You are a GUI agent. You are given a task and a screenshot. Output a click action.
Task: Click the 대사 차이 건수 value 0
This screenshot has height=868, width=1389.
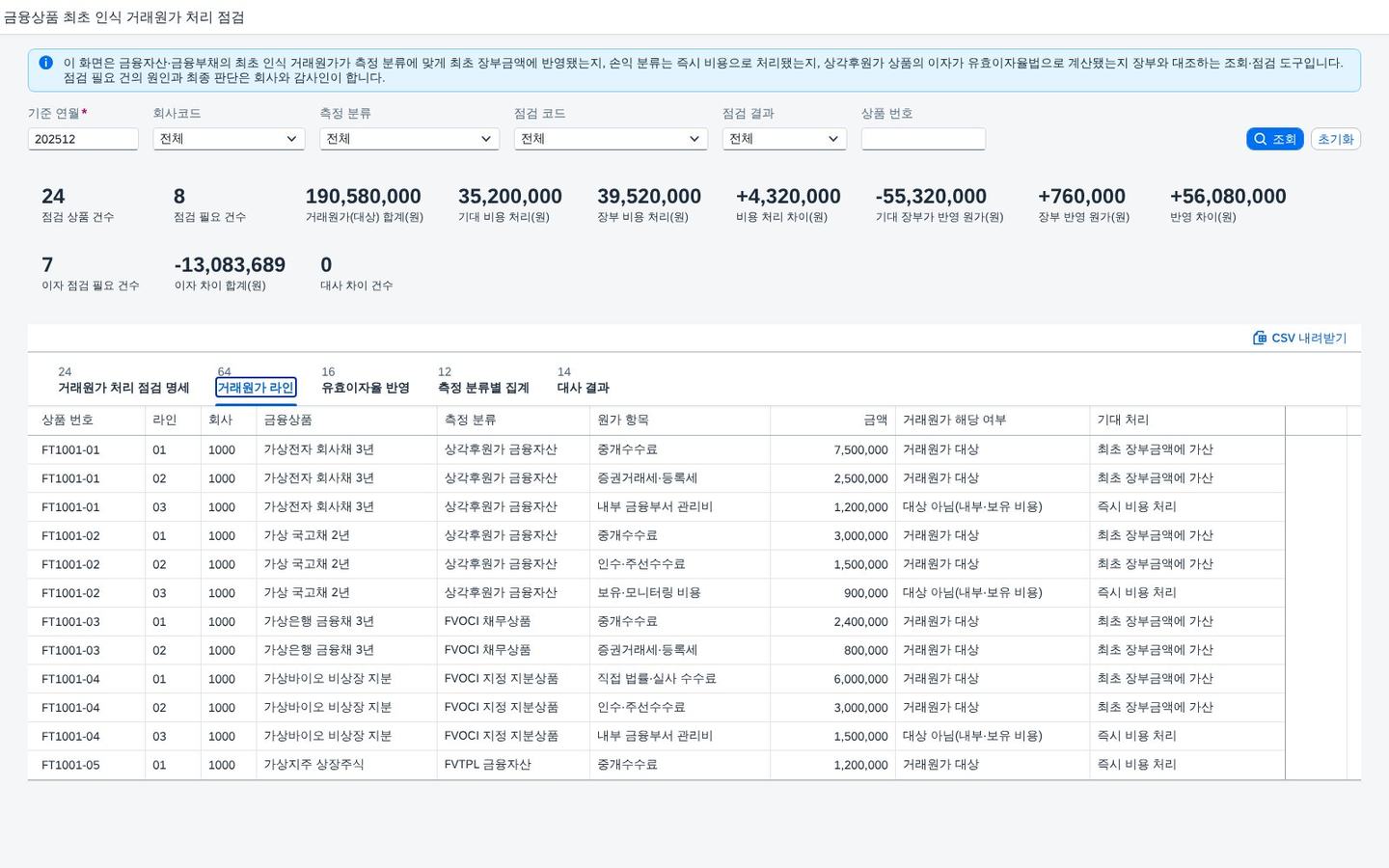tap(326, 265)
